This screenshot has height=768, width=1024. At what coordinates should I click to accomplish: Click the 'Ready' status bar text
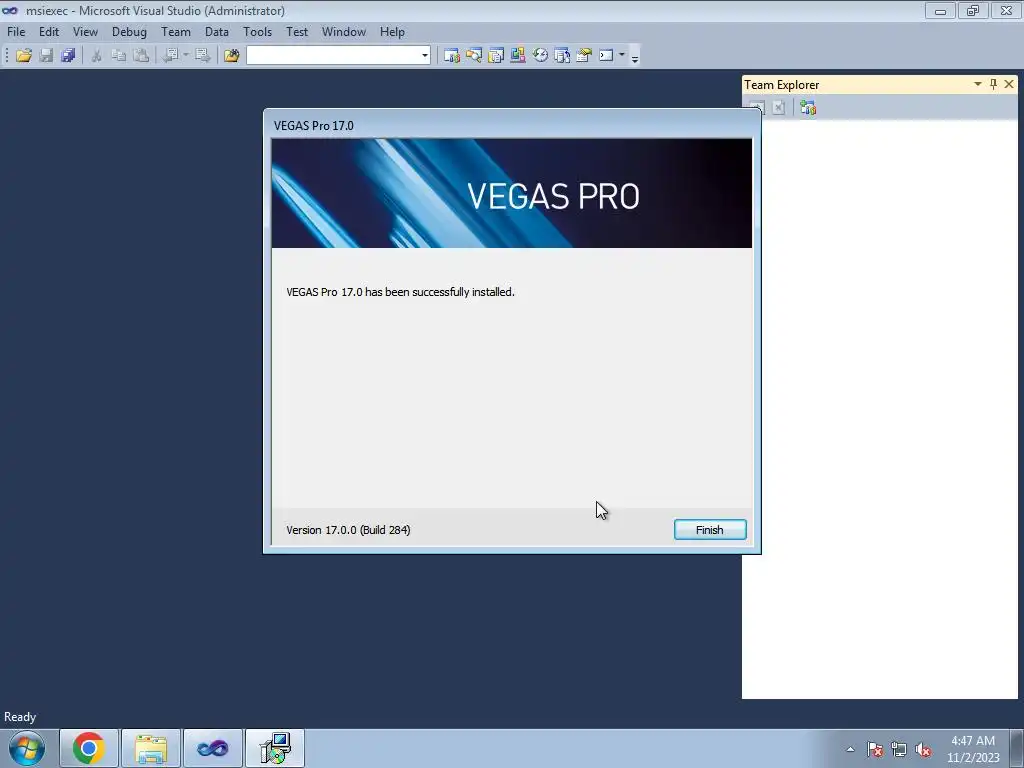click(x=20, y=717)
